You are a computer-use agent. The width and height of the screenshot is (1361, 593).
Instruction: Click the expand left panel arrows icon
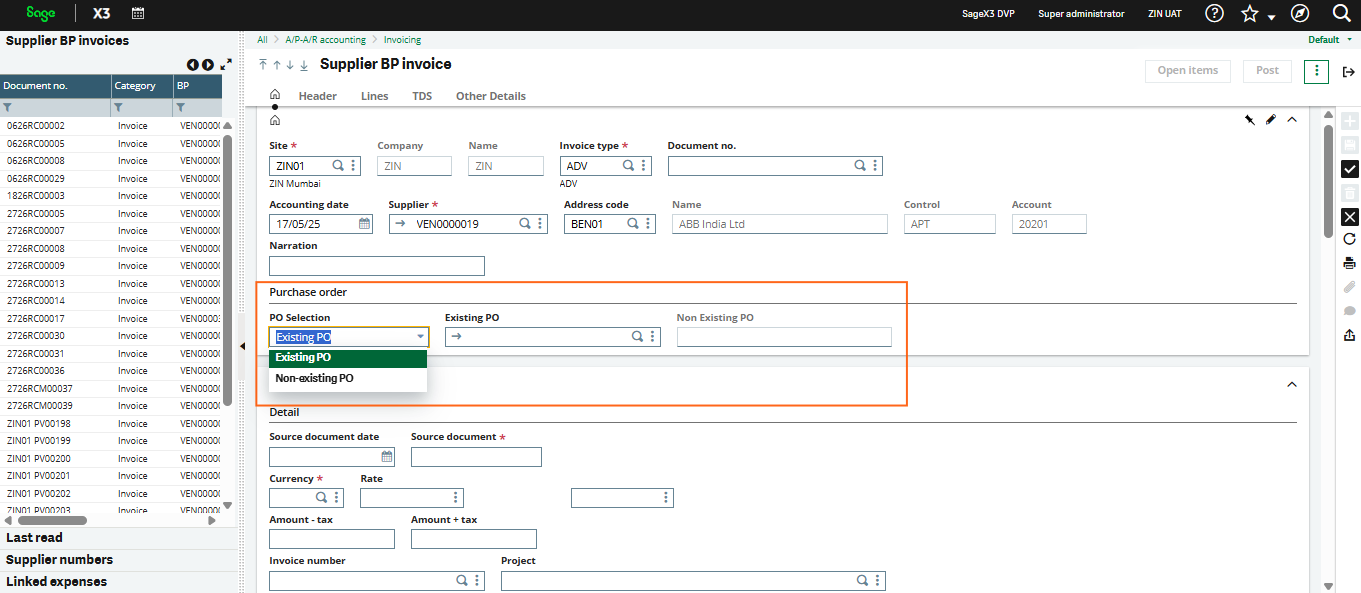(225, 63)
